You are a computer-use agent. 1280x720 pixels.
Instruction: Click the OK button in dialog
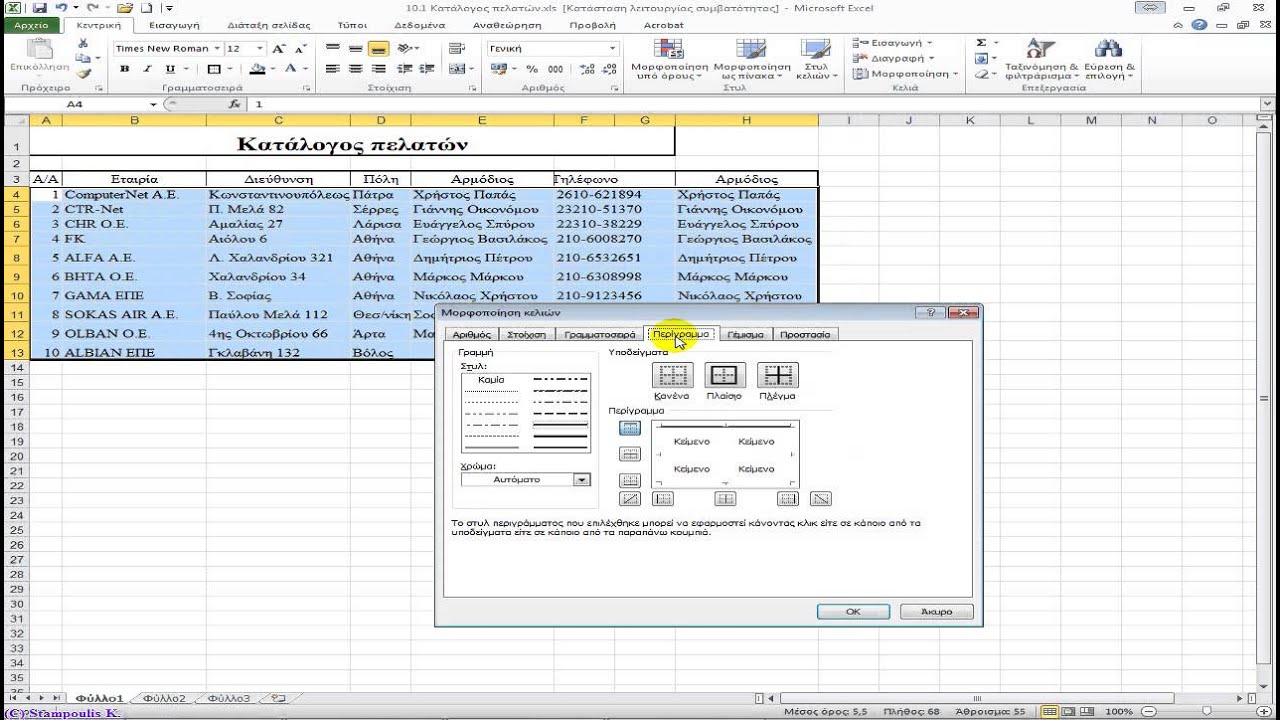point(853,611)
